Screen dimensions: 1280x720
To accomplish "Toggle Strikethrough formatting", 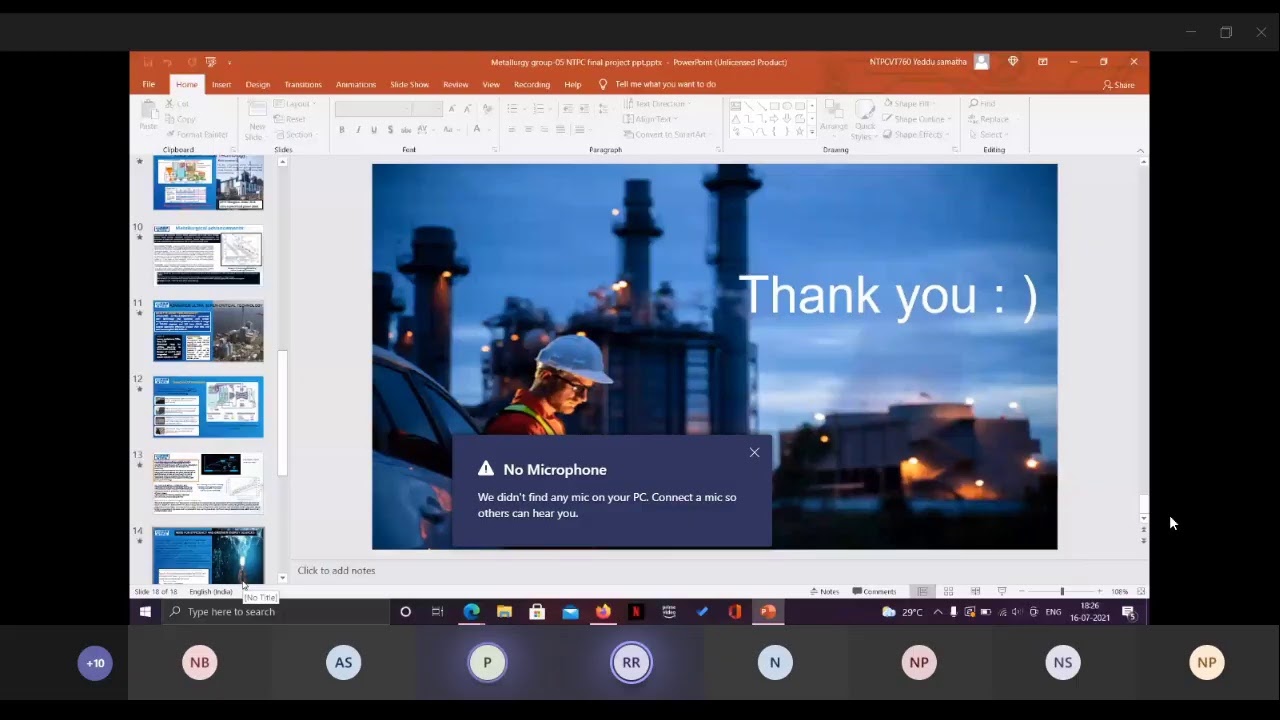I will pyautogui.click(x=406, y=130).
